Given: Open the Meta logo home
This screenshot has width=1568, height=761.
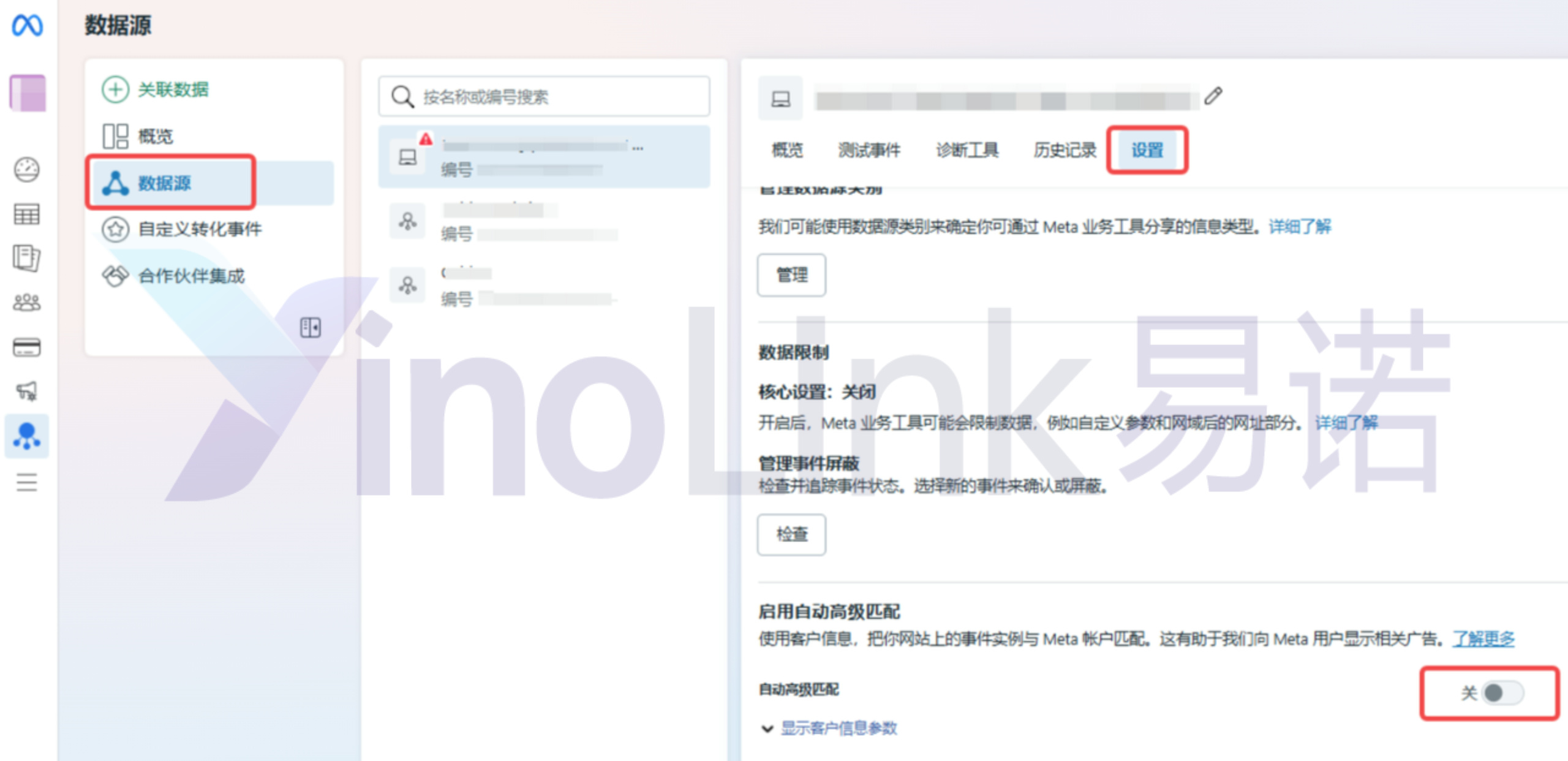Looking at the screenshot, I should (x=28, y=26).
